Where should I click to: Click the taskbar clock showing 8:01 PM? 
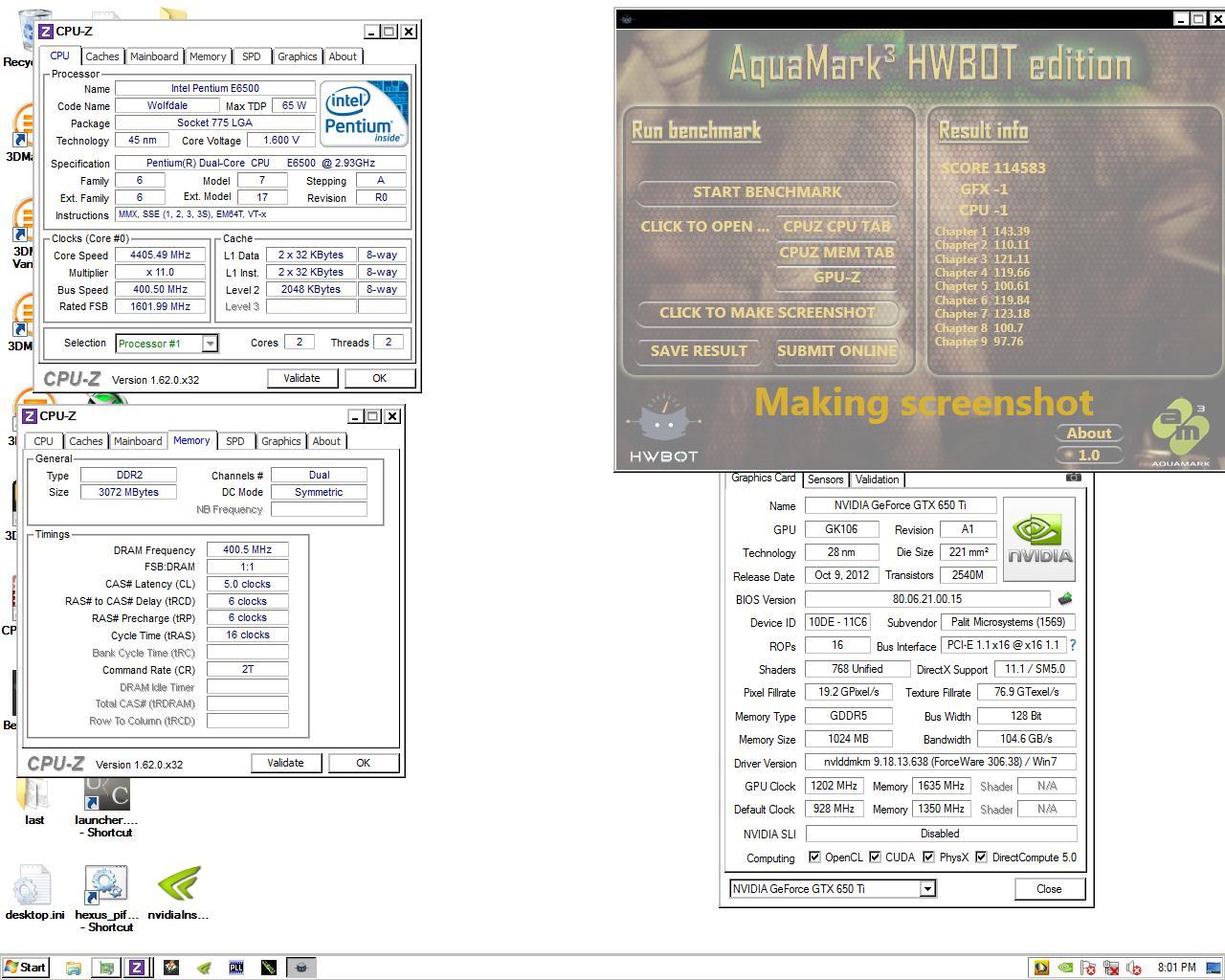(x=1176, y=968)
